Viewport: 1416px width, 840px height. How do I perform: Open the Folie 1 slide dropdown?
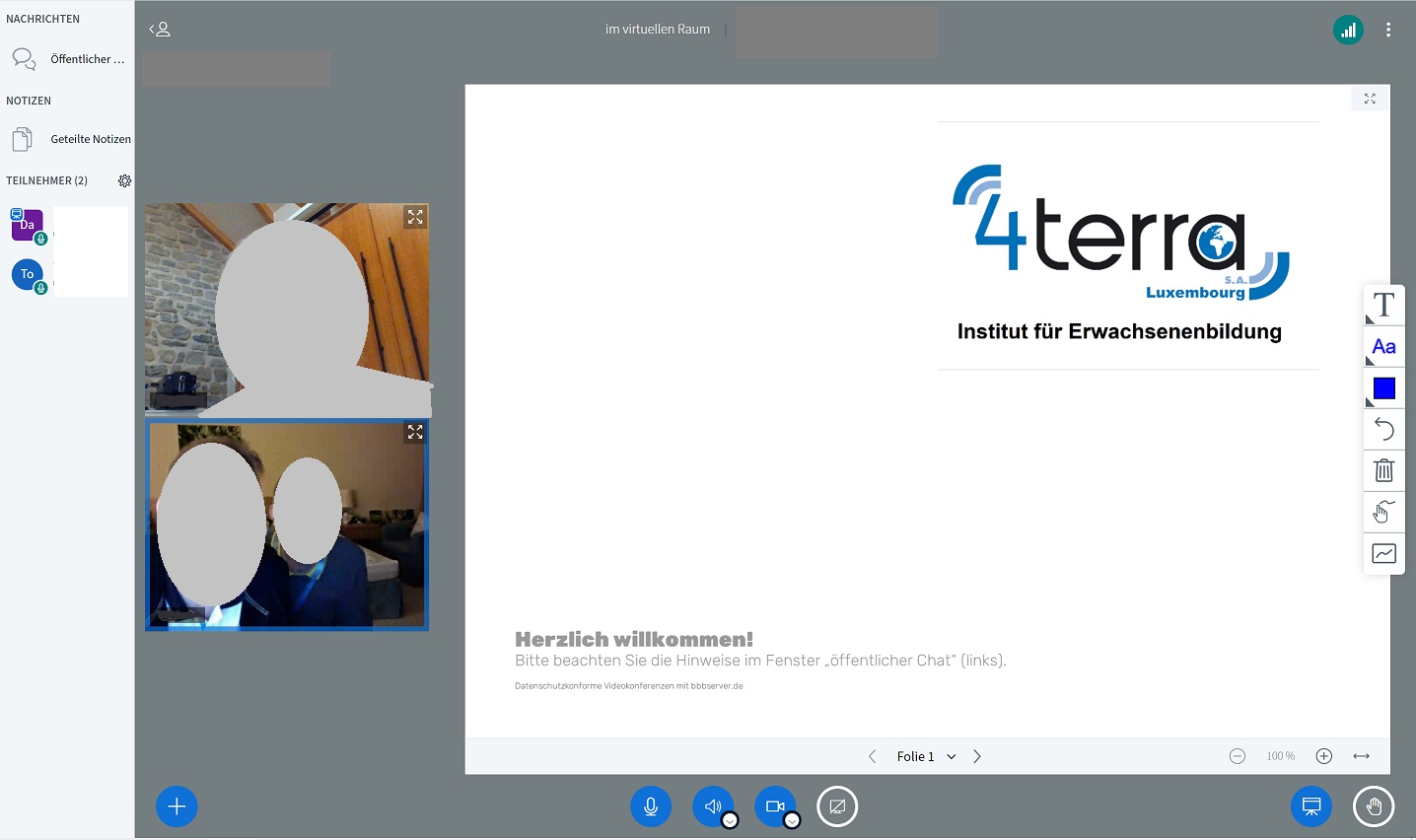pos(926,757)
